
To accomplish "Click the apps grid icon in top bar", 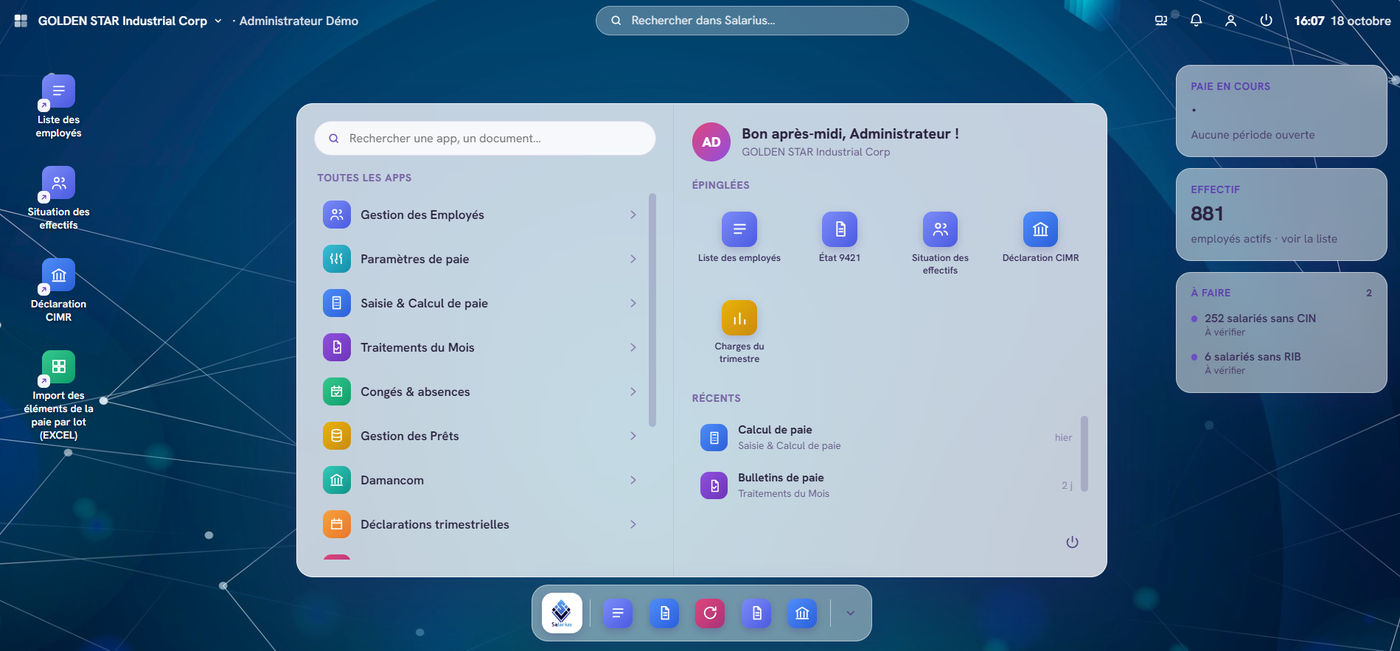I will point(20,20).
